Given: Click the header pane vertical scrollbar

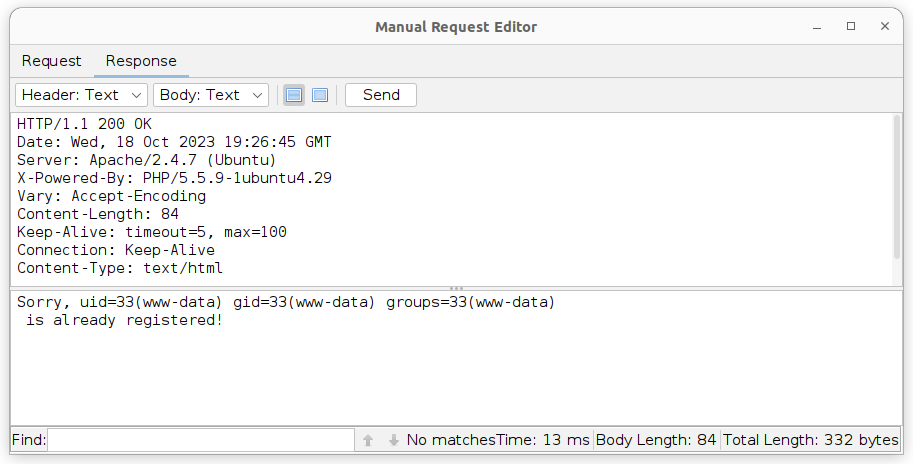Looking at the screenshot, I should [896, 200].
